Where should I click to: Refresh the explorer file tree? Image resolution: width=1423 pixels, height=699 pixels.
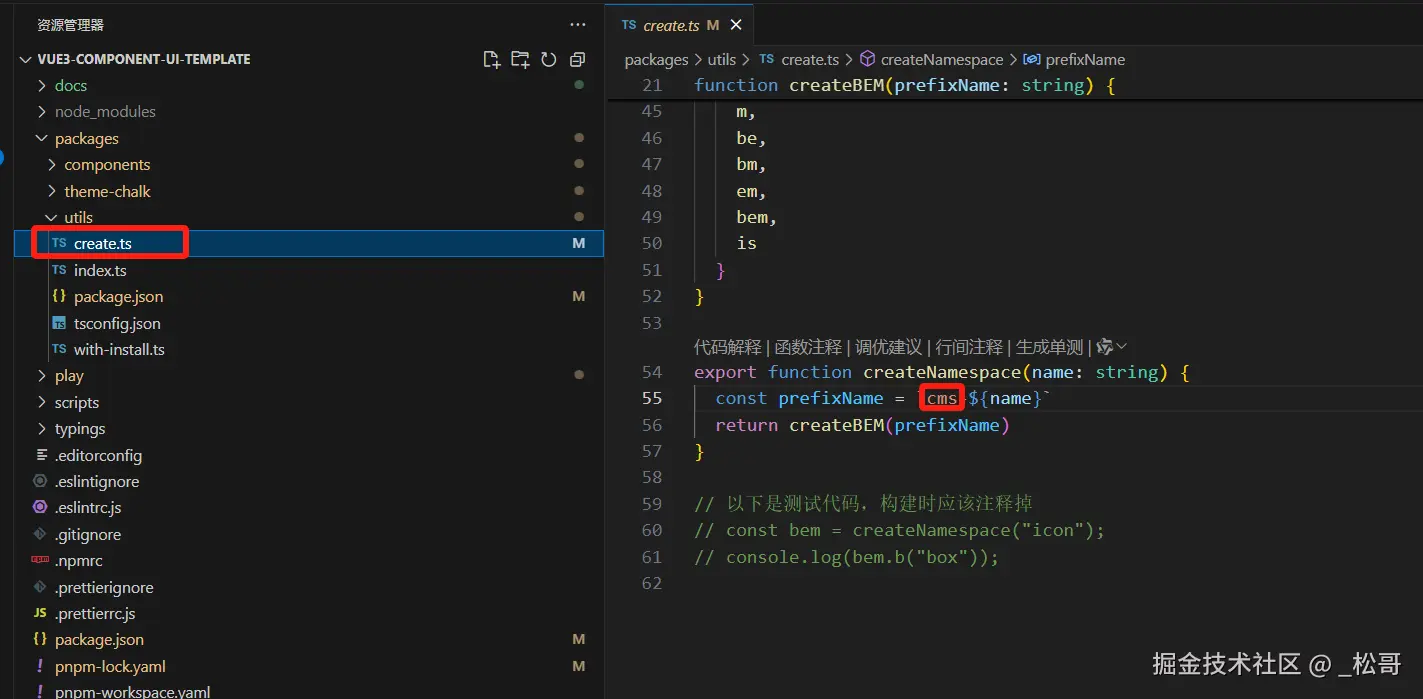coord(548,60)
